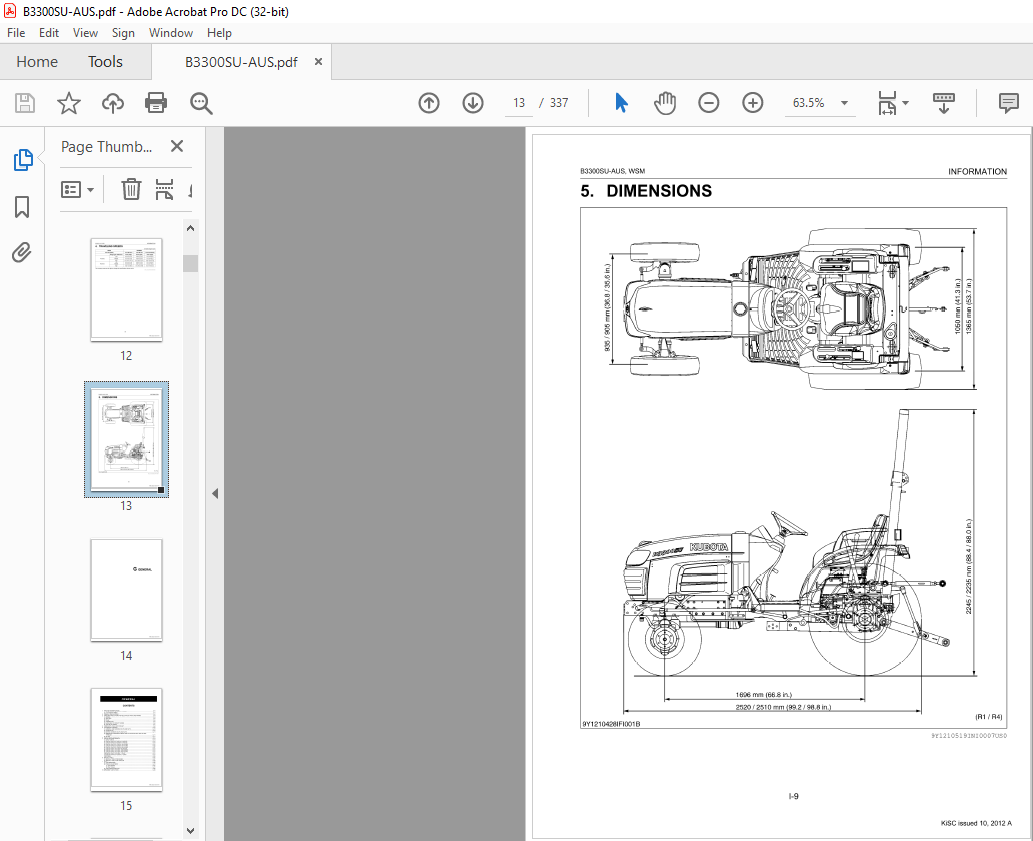The height and width of the screenshot is (841, 1033).
Task: Open the Window menu
Action: 171,33
